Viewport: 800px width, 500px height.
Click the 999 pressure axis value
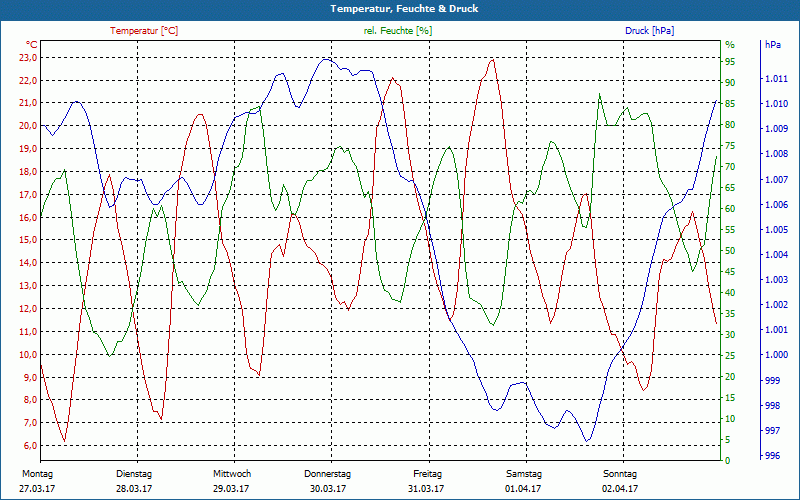click(x=772, y=381)
